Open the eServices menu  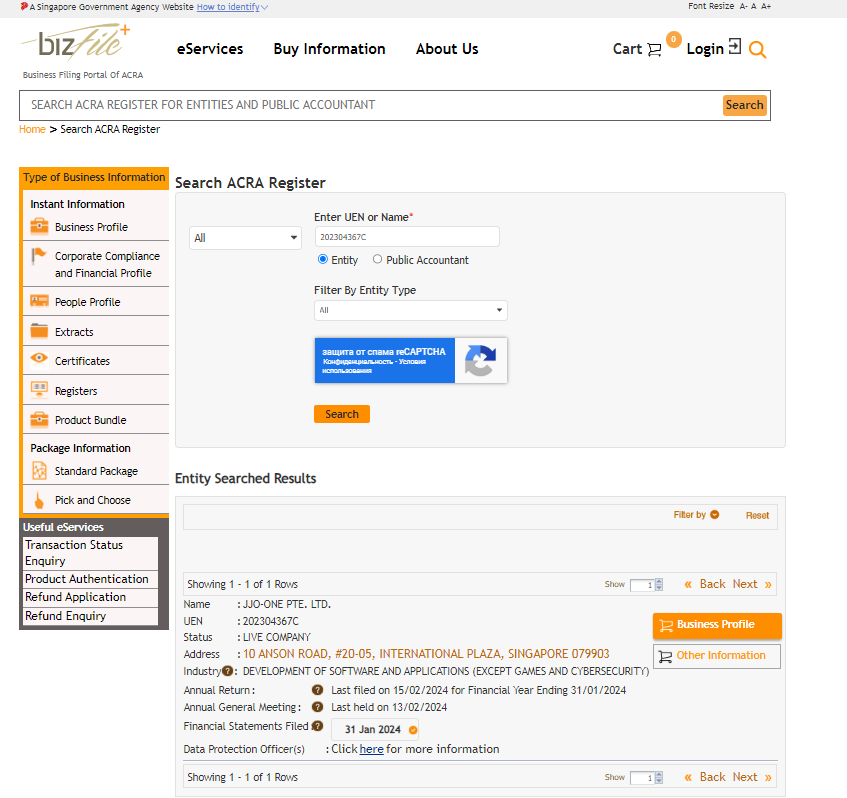coord(210,49)
